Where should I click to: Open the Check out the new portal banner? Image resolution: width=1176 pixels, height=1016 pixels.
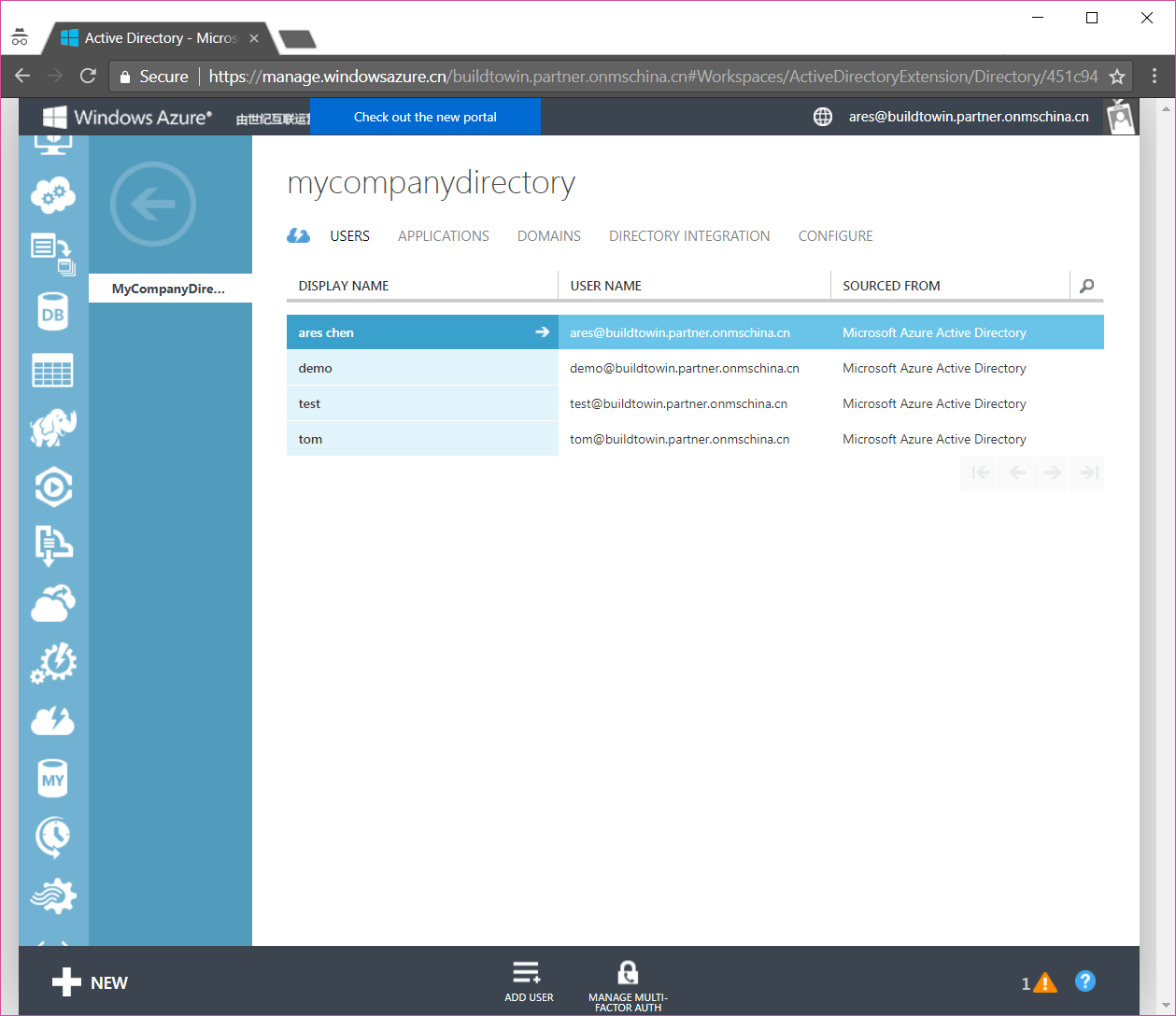pyautogui.click(x=424, y=117)
